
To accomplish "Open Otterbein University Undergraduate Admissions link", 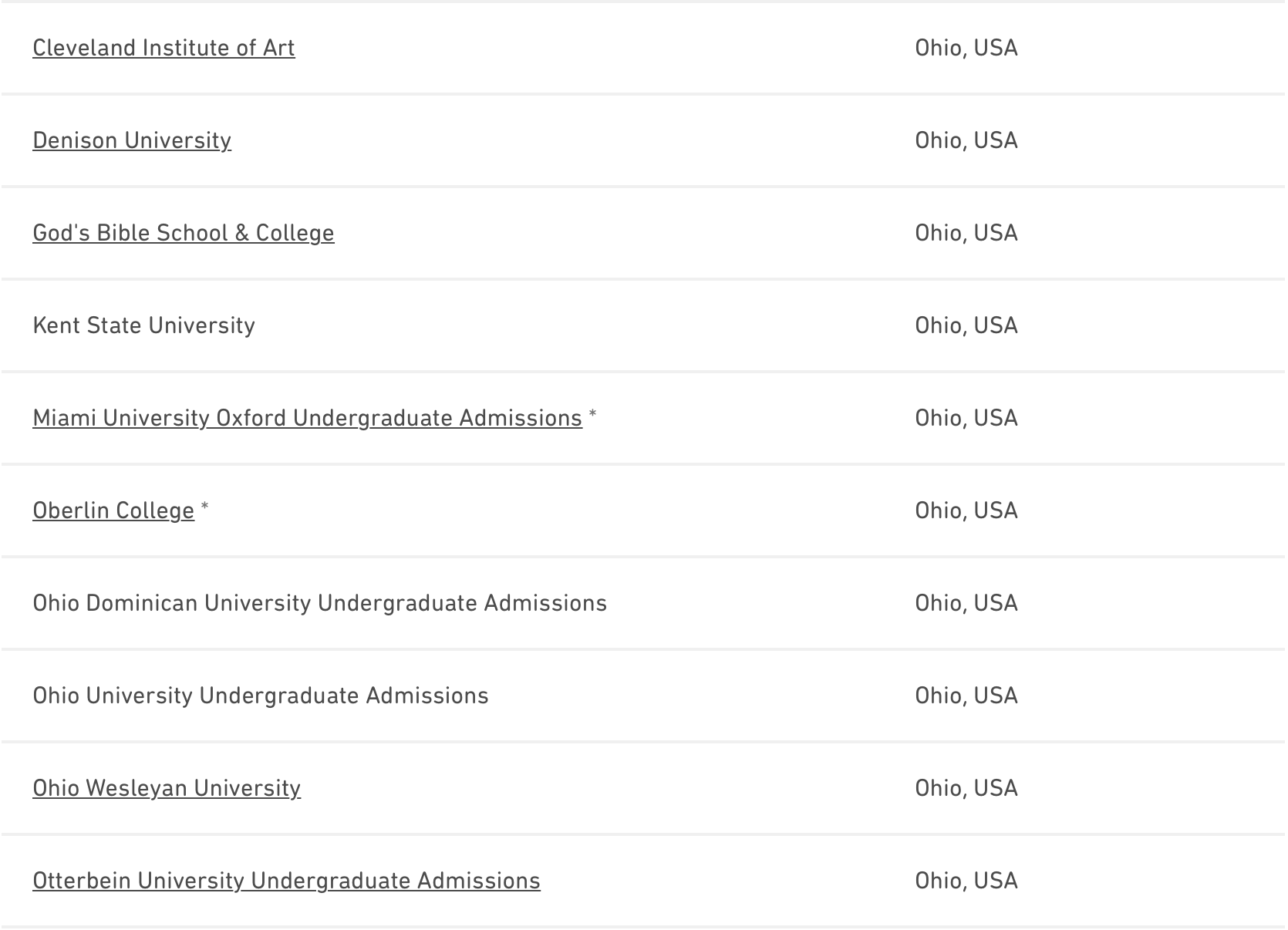I will click(x=286, y=881).
